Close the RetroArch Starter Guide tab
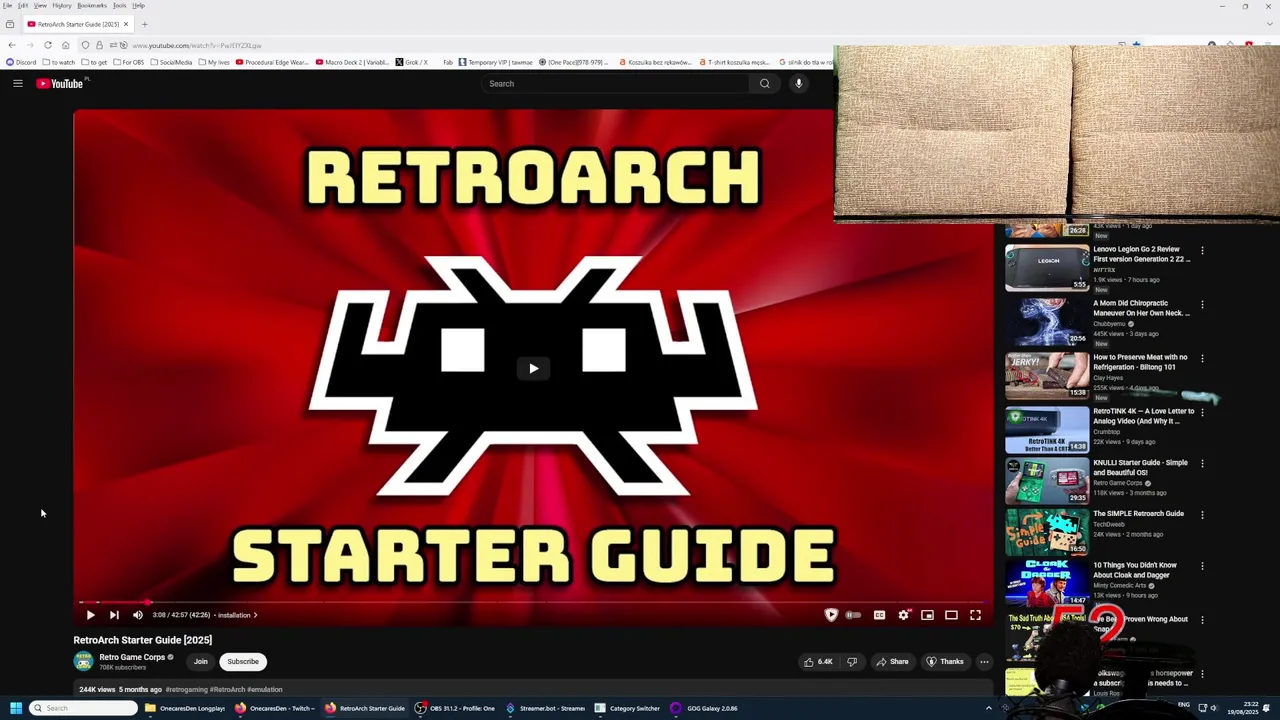 click(x=125, y=24)
